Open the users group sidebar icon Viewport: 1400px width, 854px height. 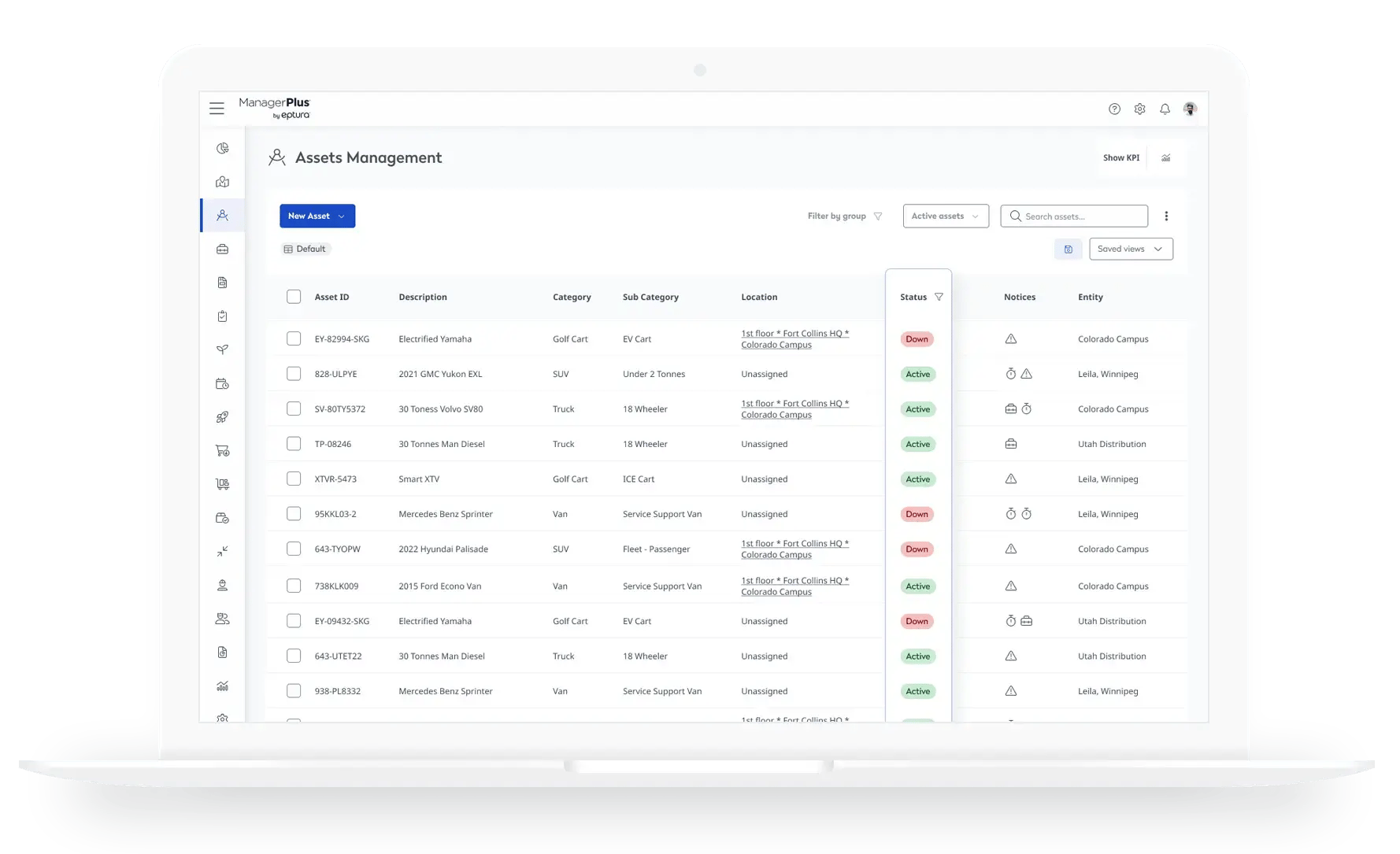(x=223, y=619)
